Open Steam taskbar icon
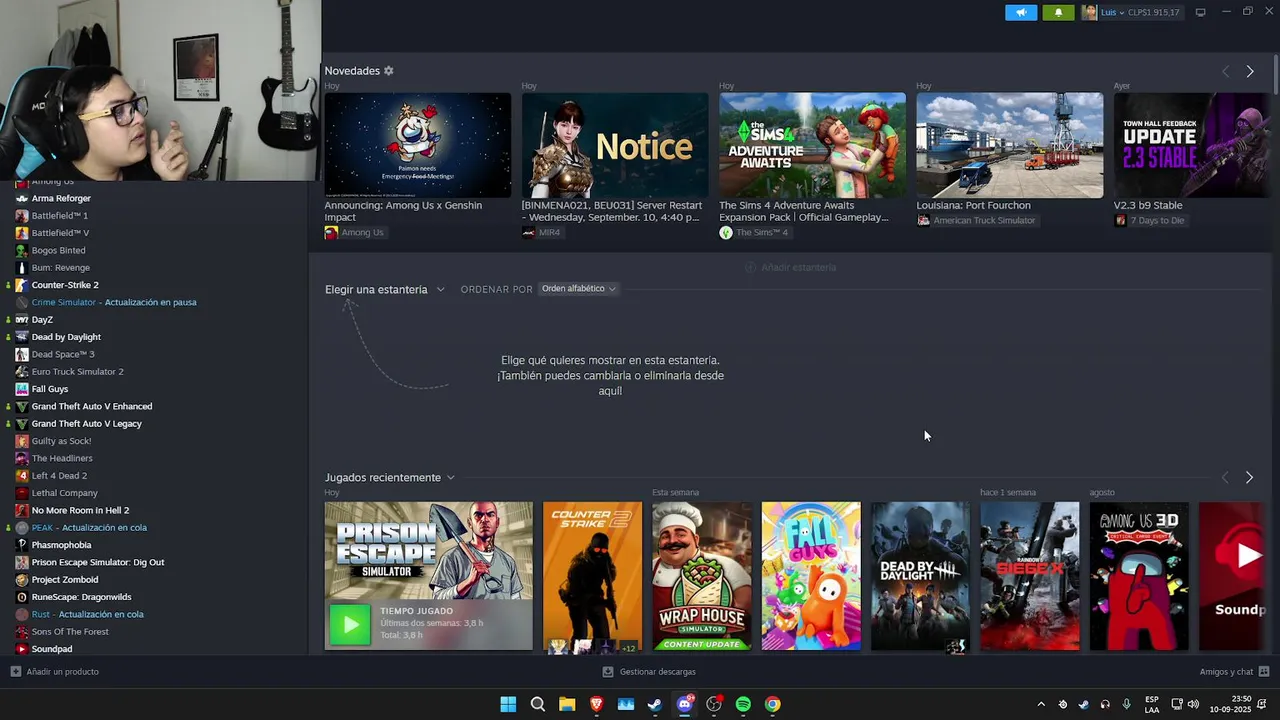 point(655,704)
